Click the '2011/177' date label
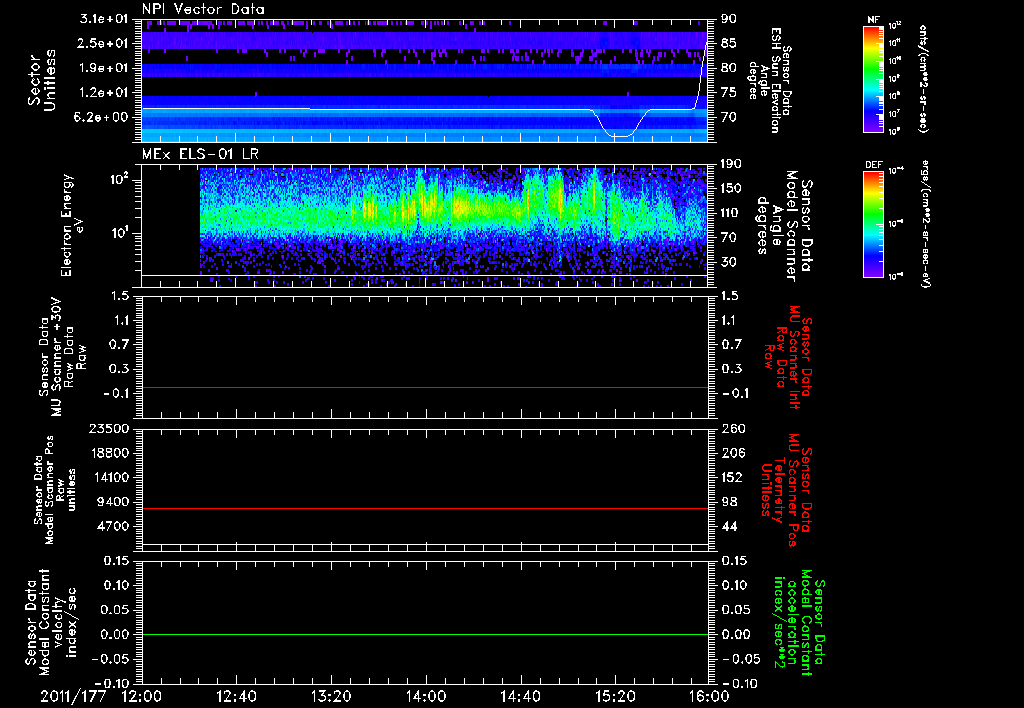 pos(72,696)
